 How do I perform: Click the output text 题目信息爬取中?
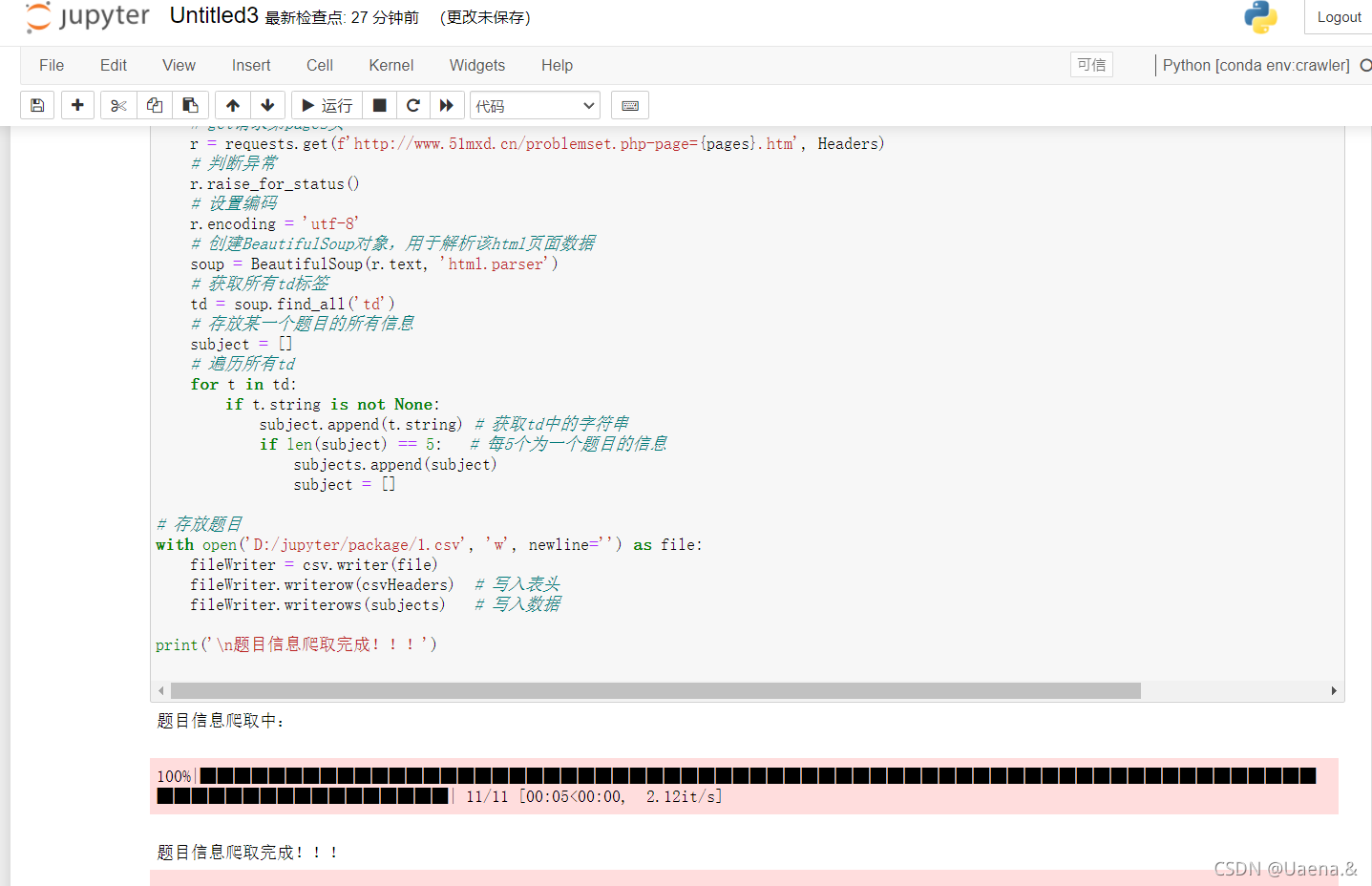click(221, 721)
